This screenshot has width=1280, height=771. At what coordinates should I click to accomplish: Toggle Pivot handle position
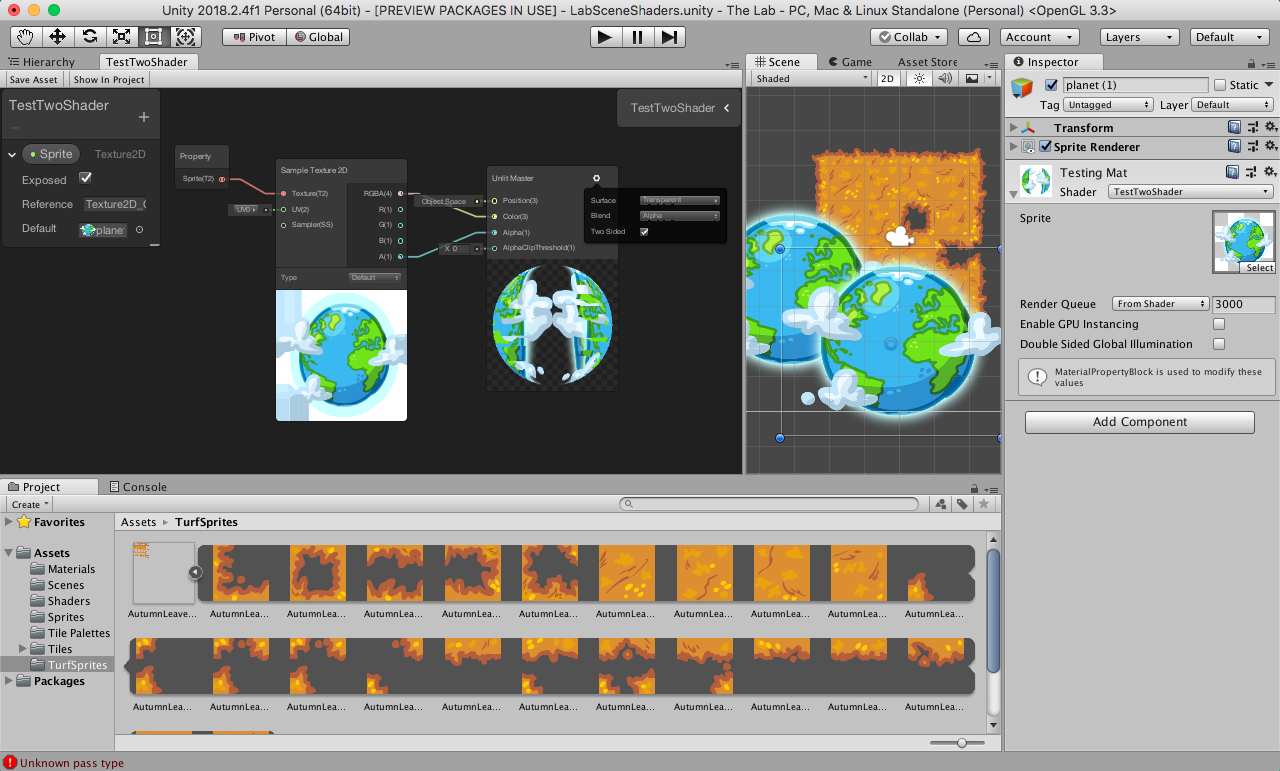(x=254, y=37)
